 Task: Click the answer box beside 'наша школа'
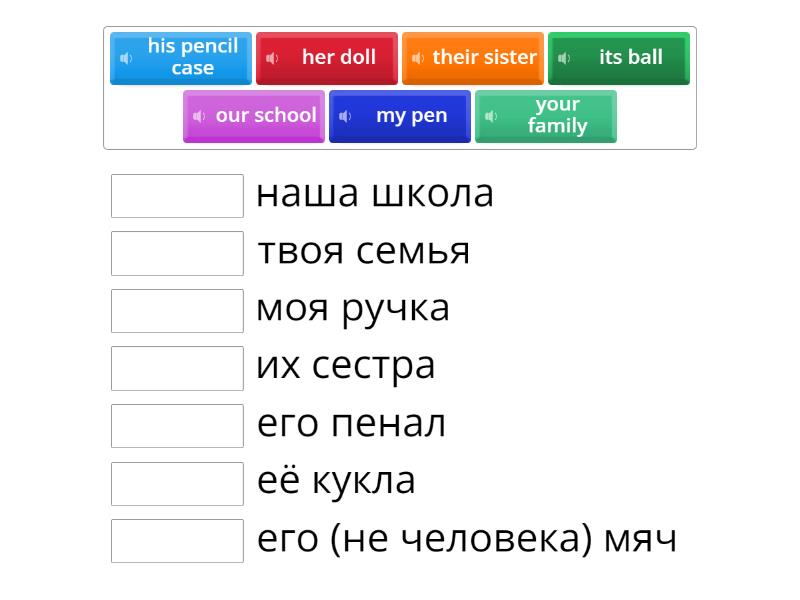coord(177,196)
